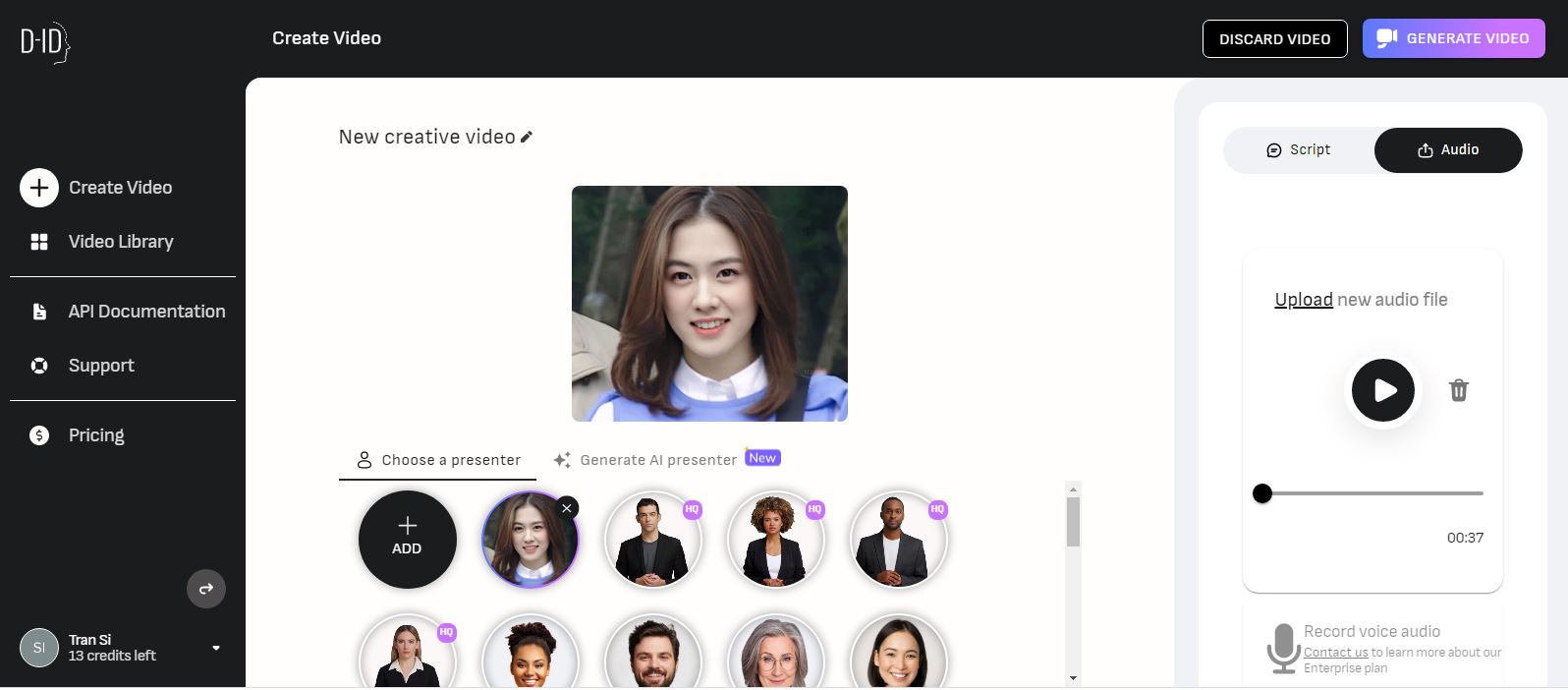Click the pencil icon to rename video
1568x690 pixels.
[527, 138]
